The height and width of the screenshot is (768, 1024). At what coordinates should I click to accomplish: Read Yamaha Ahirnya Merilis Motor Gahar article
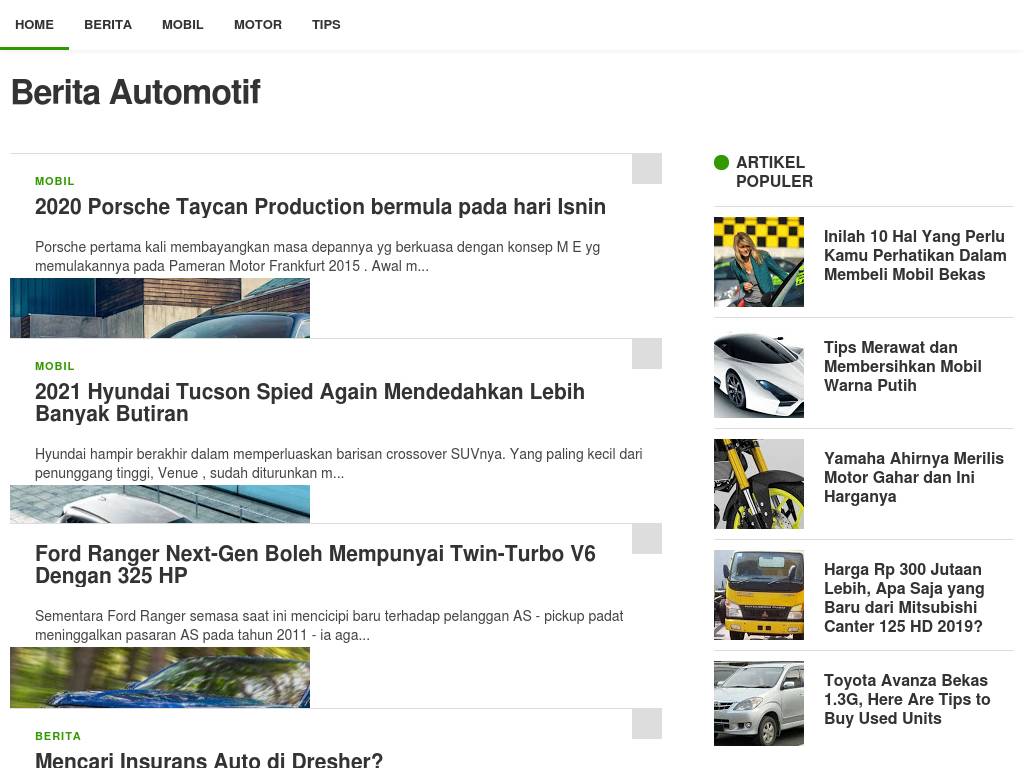[x=914, y=477]
